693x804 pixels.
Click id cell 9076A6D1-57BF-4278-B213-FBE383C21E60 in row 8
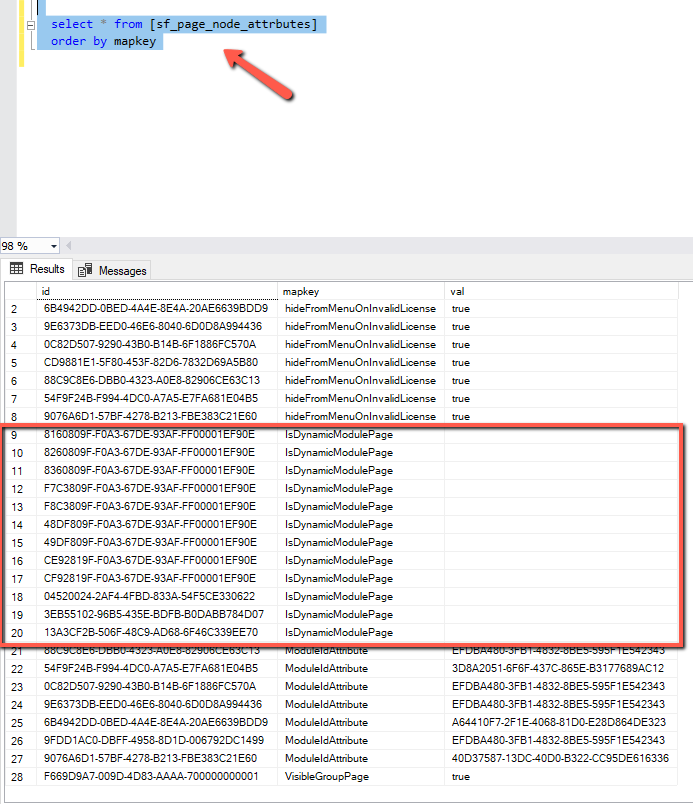(157, 416)
